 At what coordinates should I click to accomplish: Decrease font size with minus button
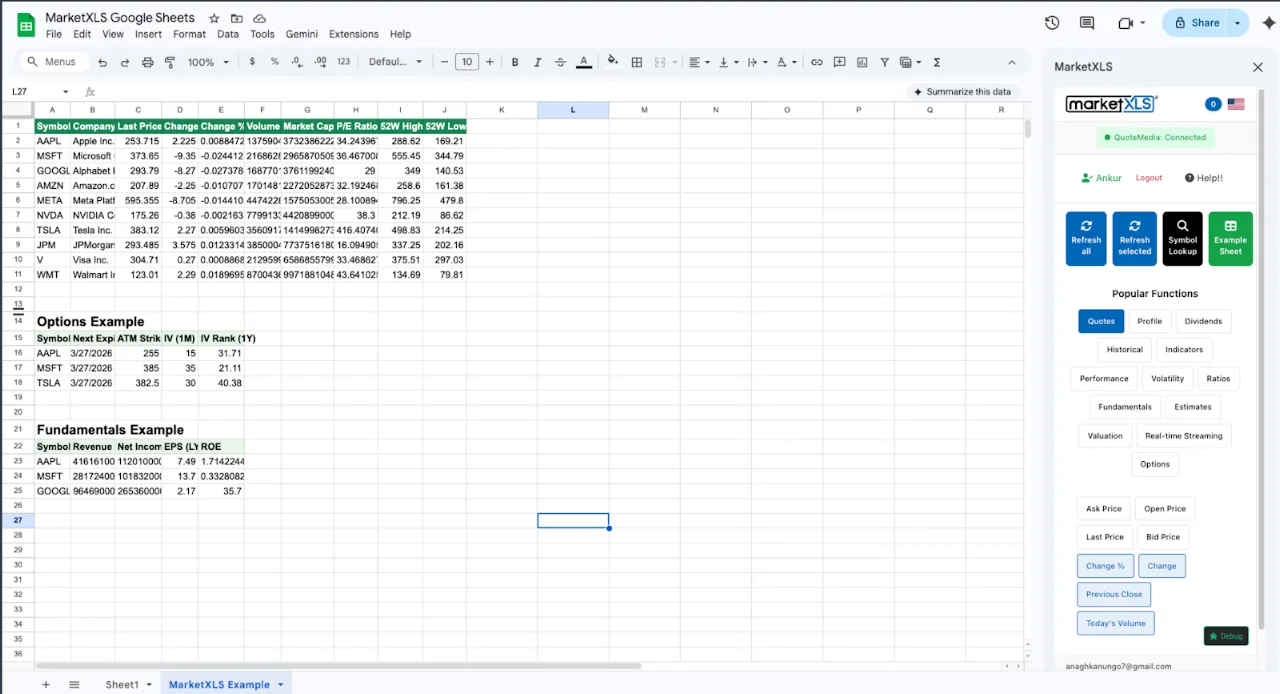click(x=445, y=62)
